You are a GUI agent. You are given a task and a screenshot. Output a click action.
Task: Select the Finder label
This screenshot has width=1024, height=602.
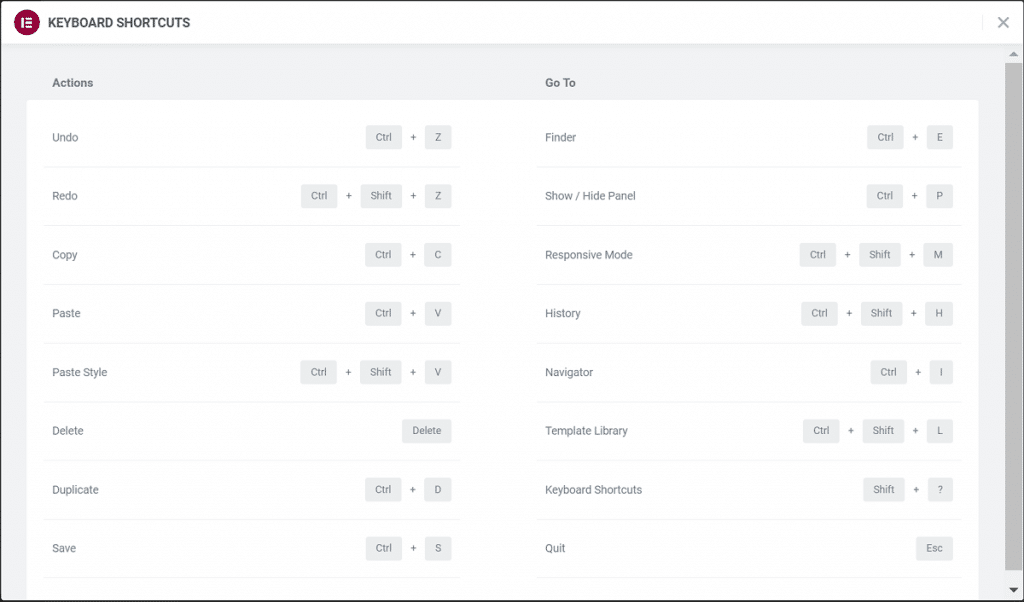[x=560, y=137]
